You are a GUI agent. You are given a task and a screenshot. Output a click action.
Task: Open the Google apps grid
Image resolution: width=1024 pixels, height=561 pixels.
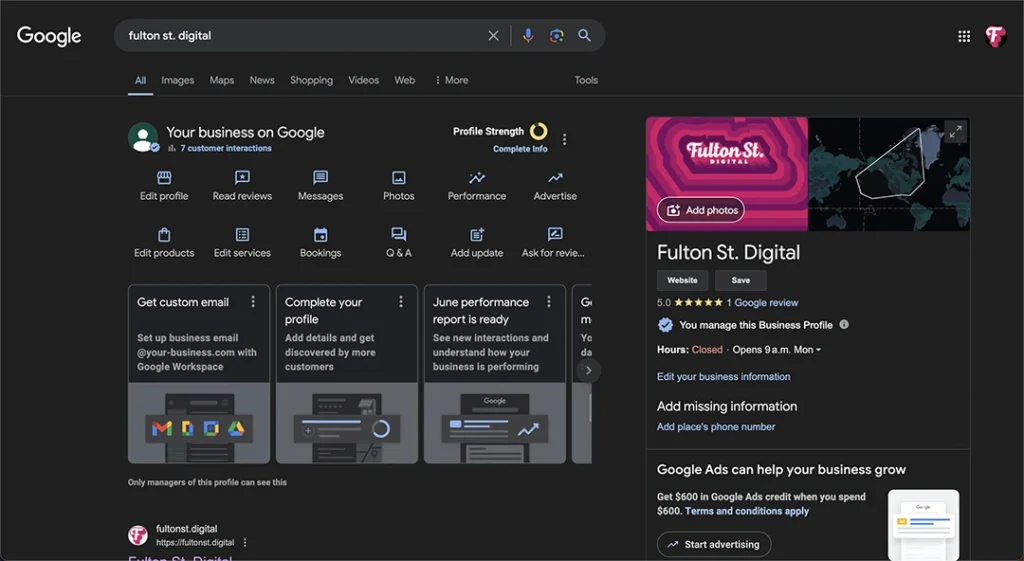964,37
